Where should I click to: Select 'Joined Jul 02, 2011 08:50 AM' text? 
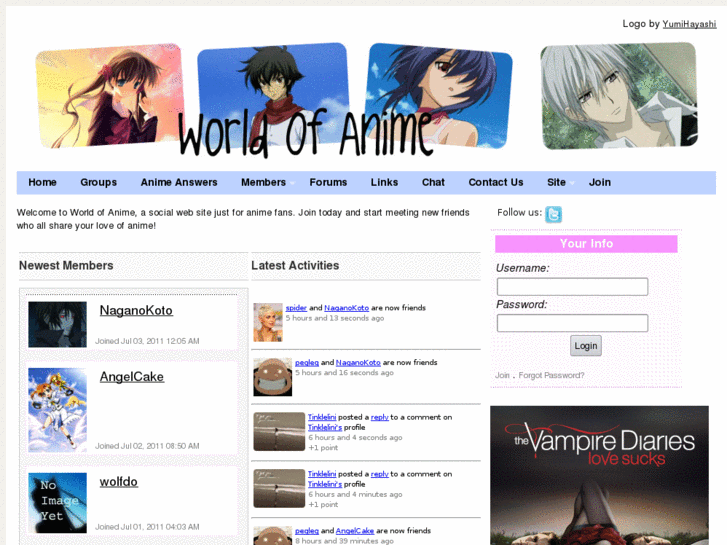pyautogui.click(x=147, y=446)
